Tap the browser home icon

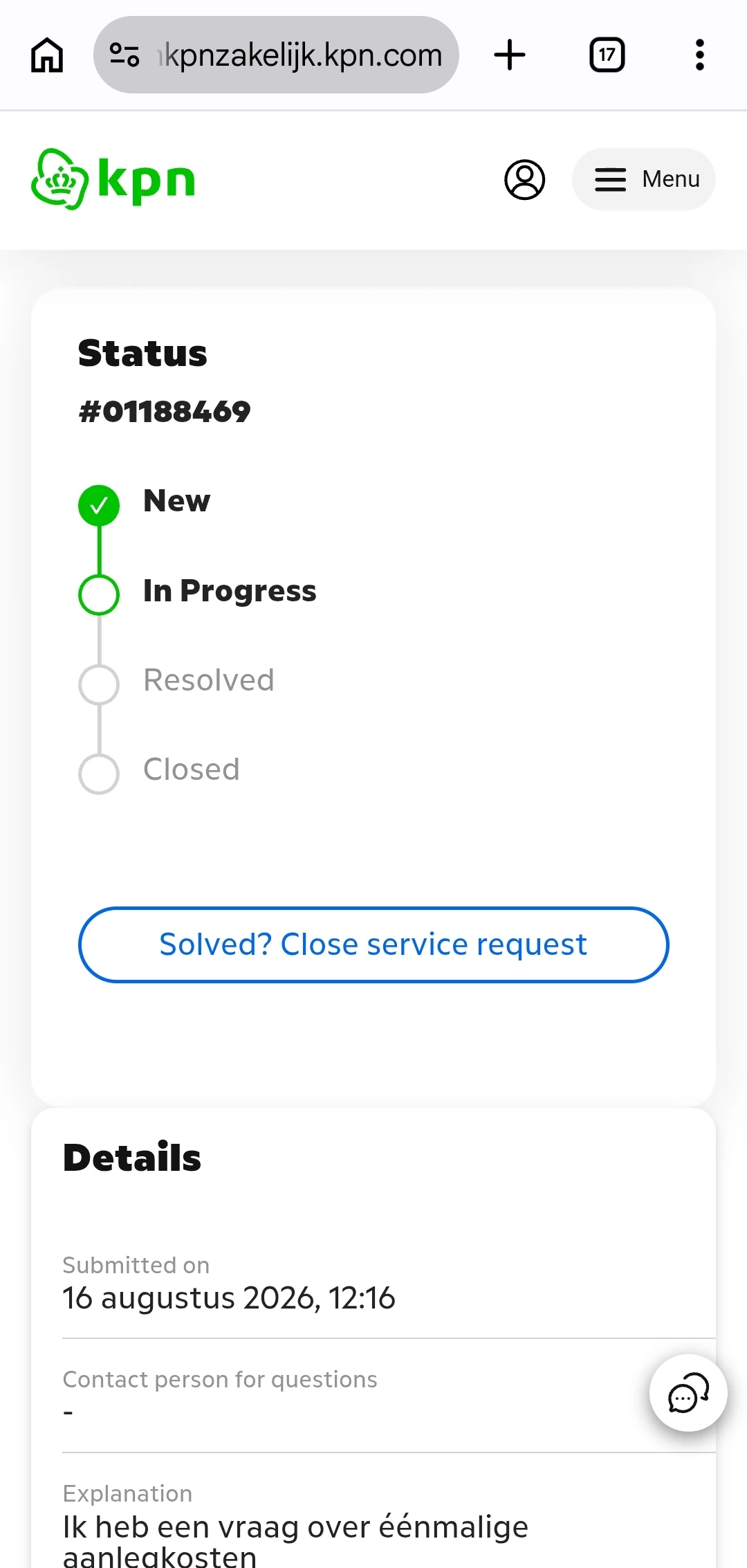[x=47, y=55]
